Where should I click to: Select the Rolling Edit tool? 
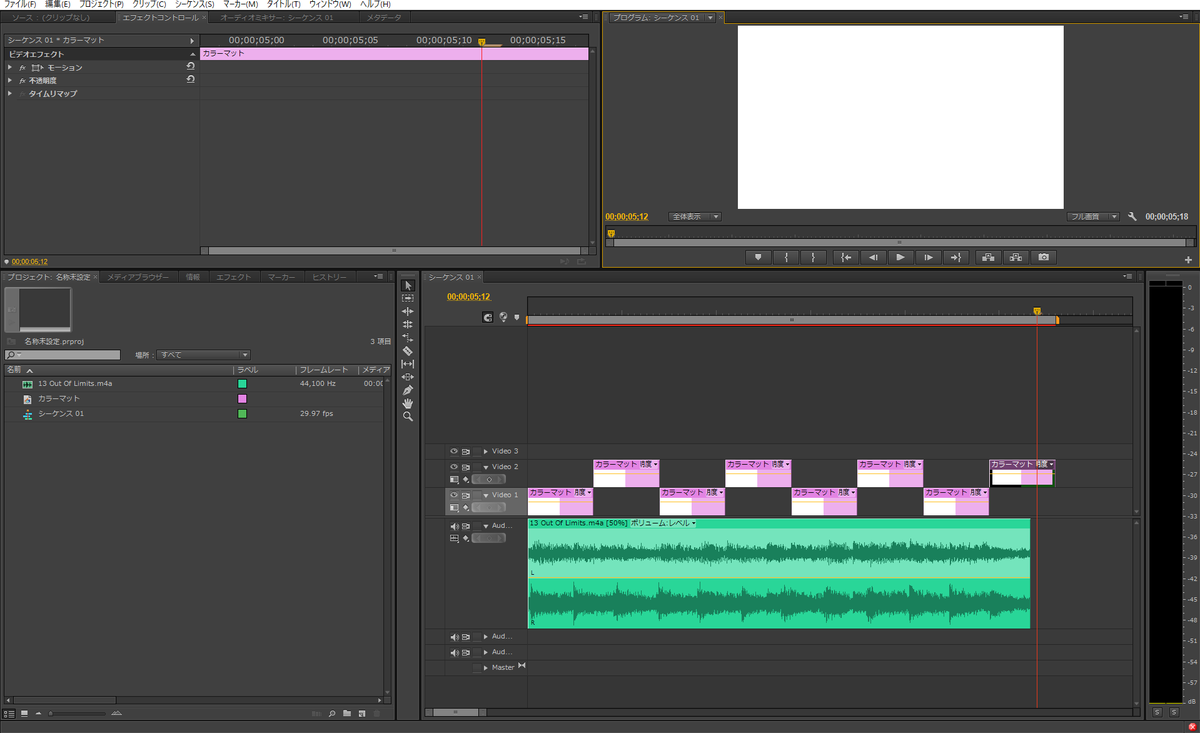tap(408, 324)
